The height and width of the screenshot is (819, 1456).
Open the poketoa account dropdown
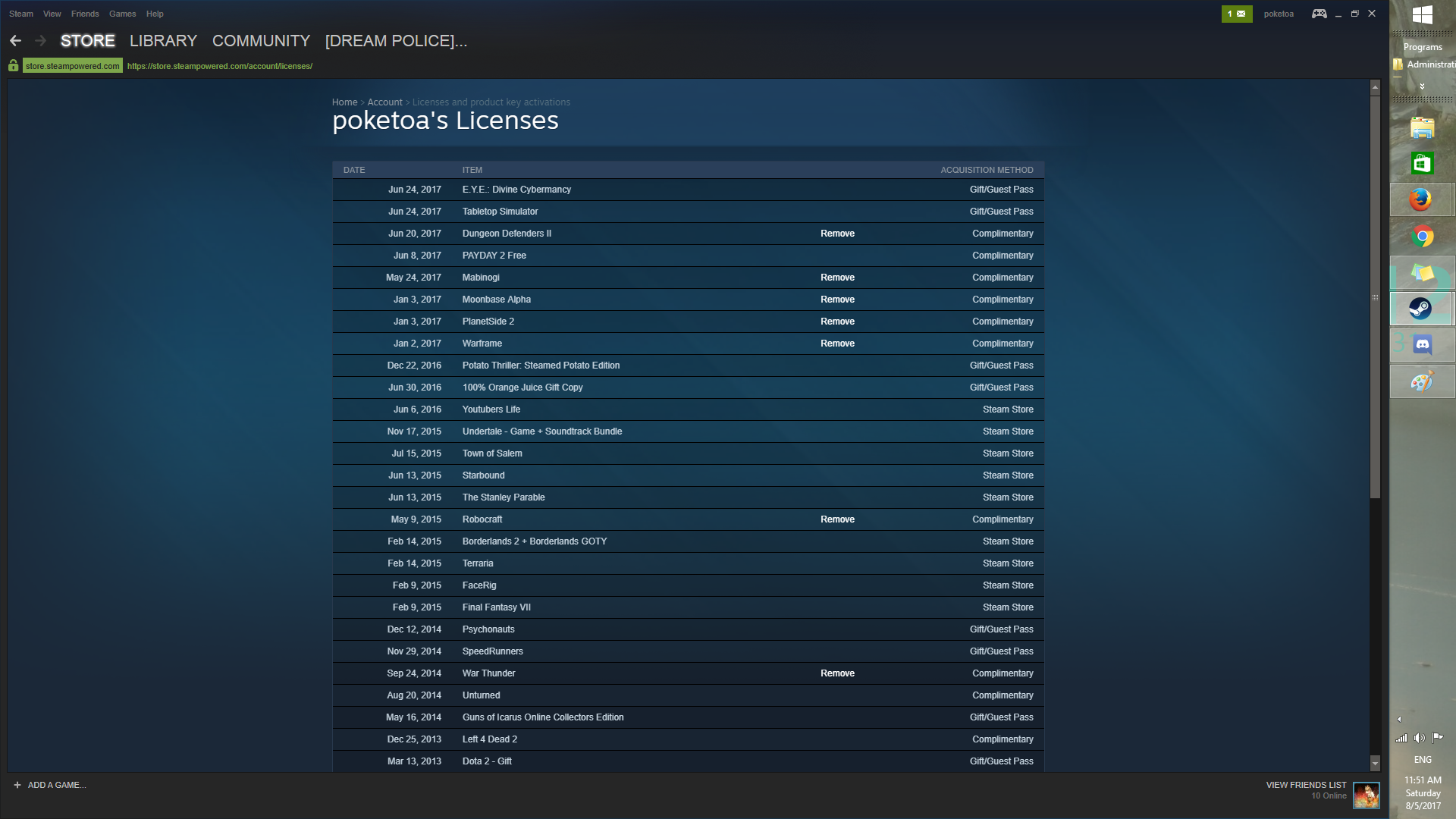(1279, 14)
